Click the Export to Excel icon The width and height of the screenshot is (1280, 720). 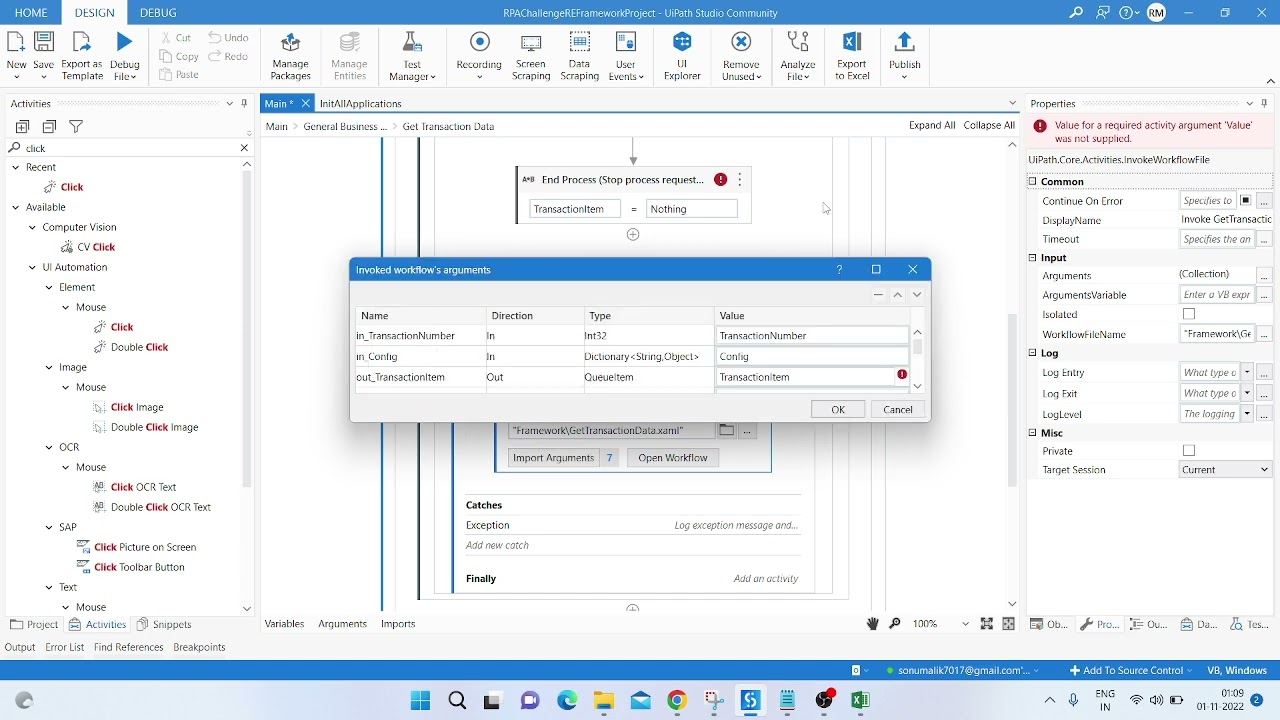pos(852,55)
